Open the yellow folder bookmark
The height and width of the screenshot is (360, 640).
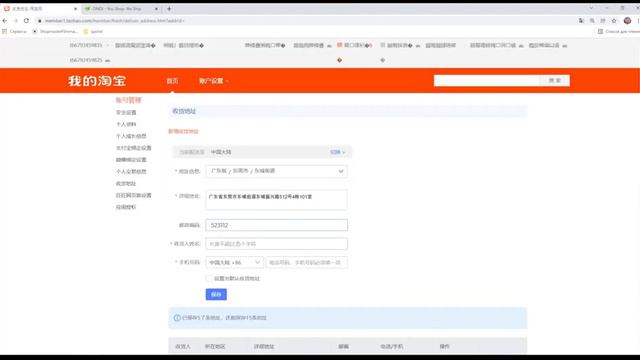tap(93, 31)
